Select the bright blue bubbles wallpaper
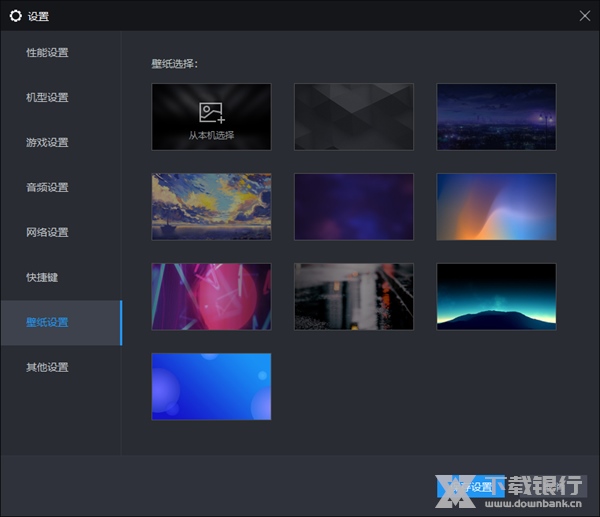Image resolution: width=600 pixels, height=517 pixels. point(211,386)
